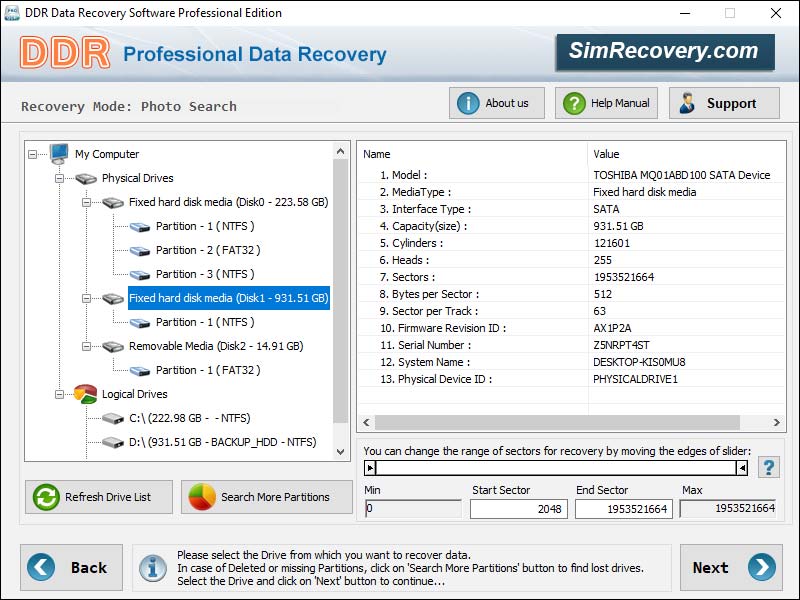Select Fixed hard disk media Disk0
The image size is (800, 600).
coord(229,202)
